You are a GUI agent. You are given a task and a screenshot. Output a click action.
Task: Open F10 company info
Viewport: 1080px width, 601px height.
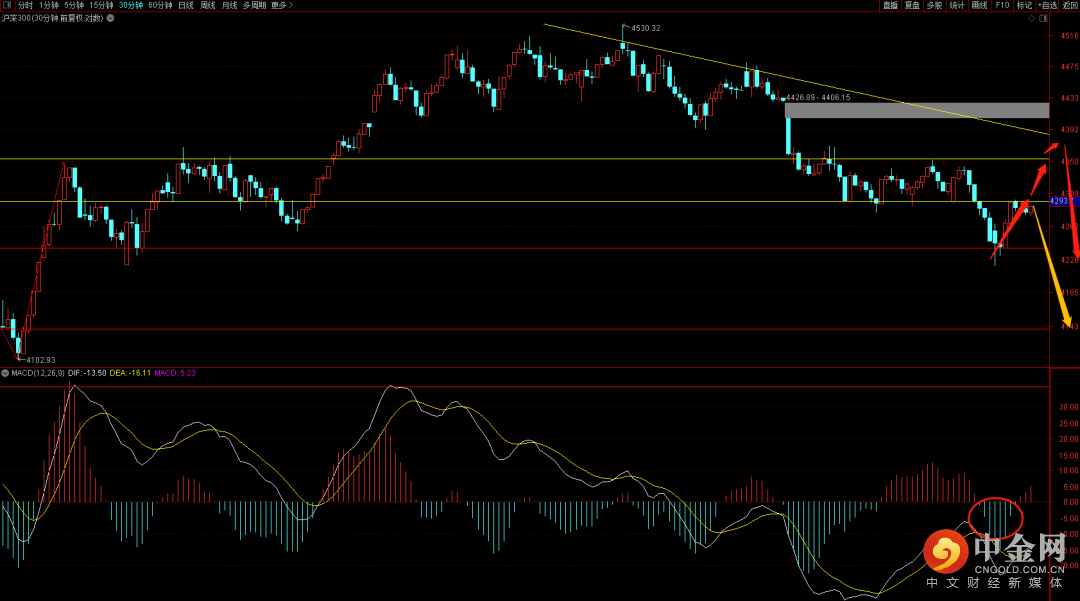click(x=1002, y=5)
